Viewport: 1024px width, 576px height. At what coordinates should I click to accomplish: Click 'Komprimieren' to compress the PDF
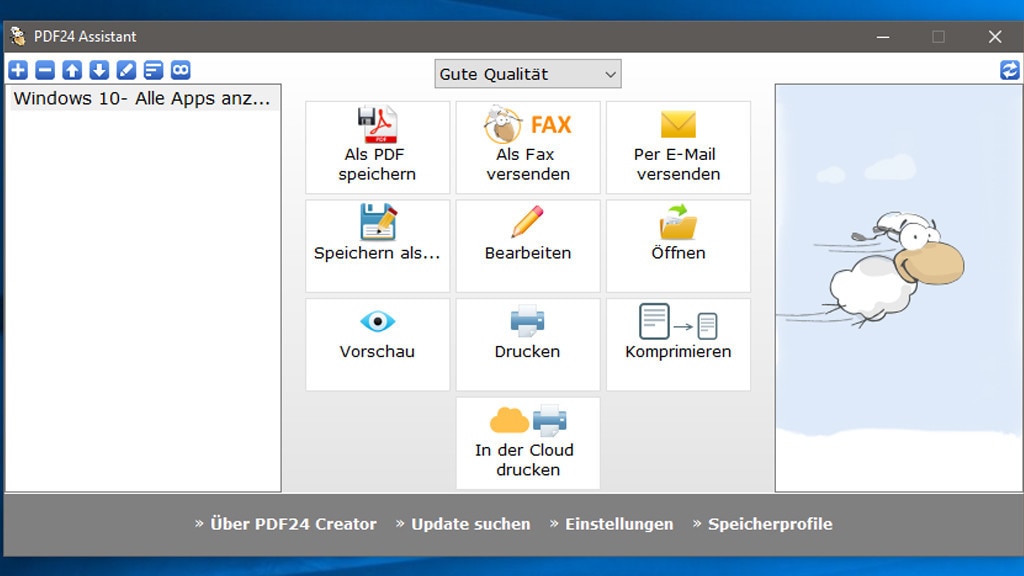(678, 343)
